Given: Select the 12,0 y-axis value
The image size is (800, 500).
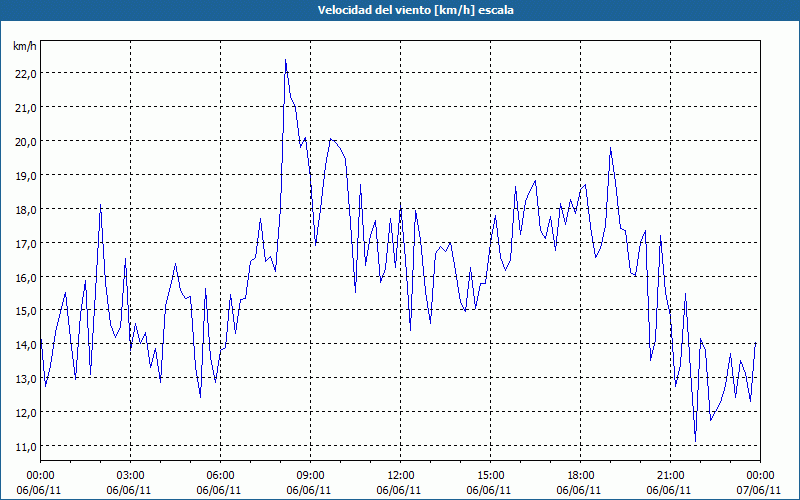Looking at the screenshot, I should click(26, 413).
